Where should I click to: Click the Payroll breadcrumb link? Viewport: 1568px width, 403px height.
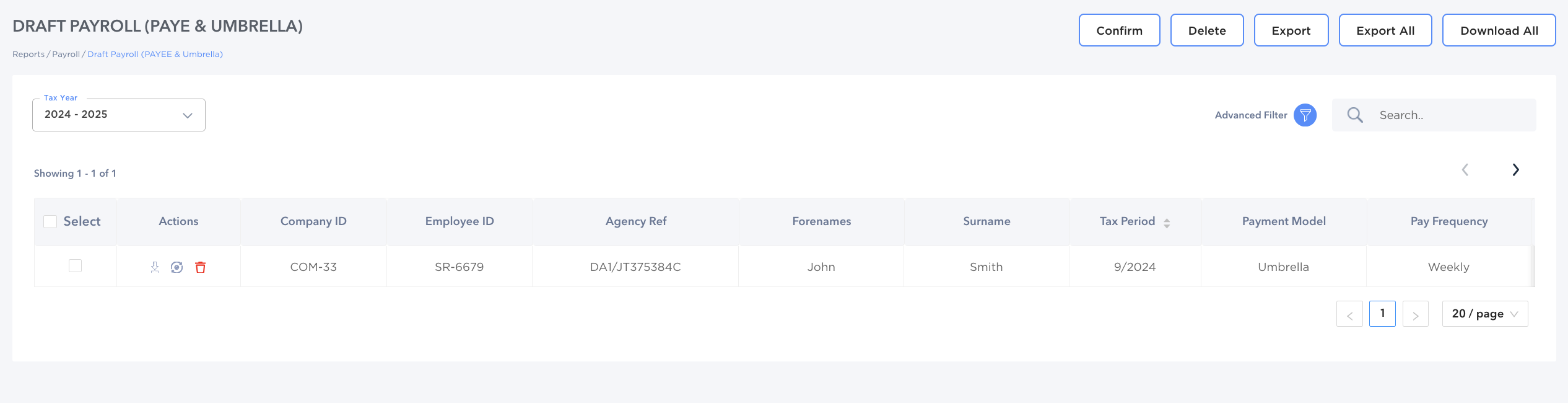pyautogui.click(x=66, y=55)
